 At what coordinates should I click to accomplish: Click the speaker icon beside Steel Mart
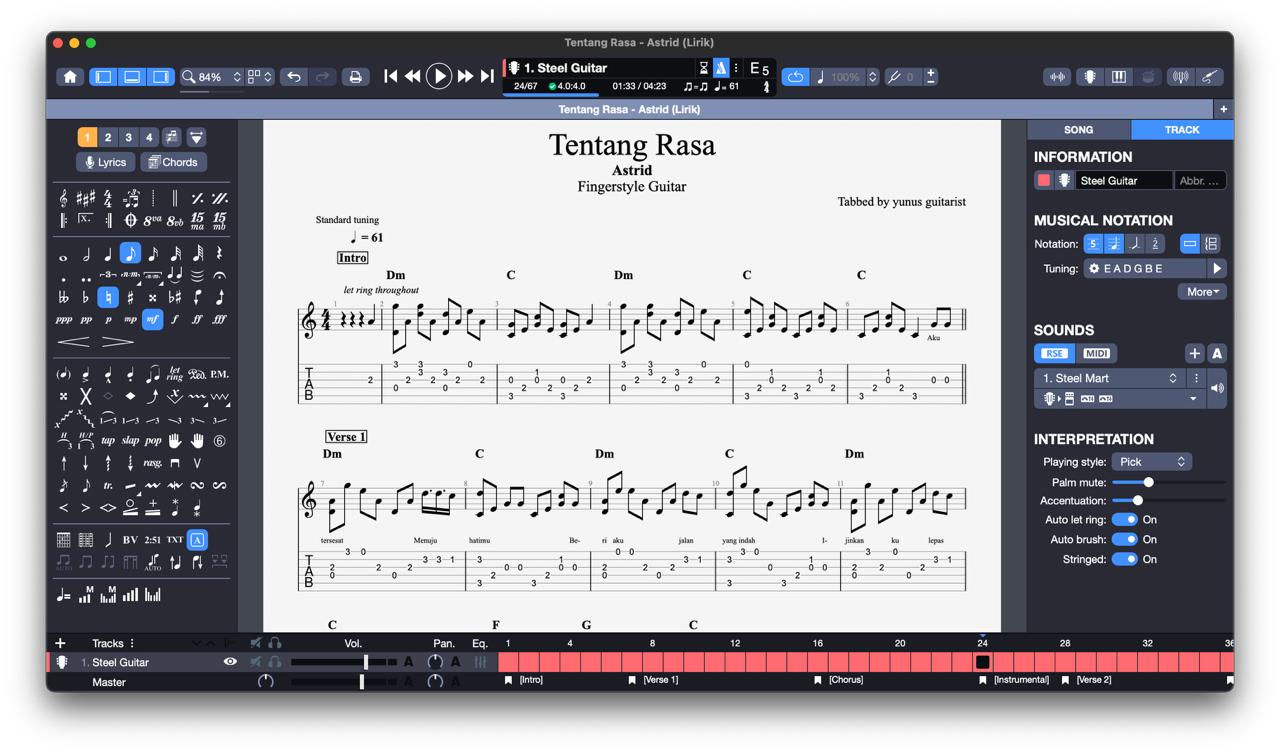tap(1217, 388)
